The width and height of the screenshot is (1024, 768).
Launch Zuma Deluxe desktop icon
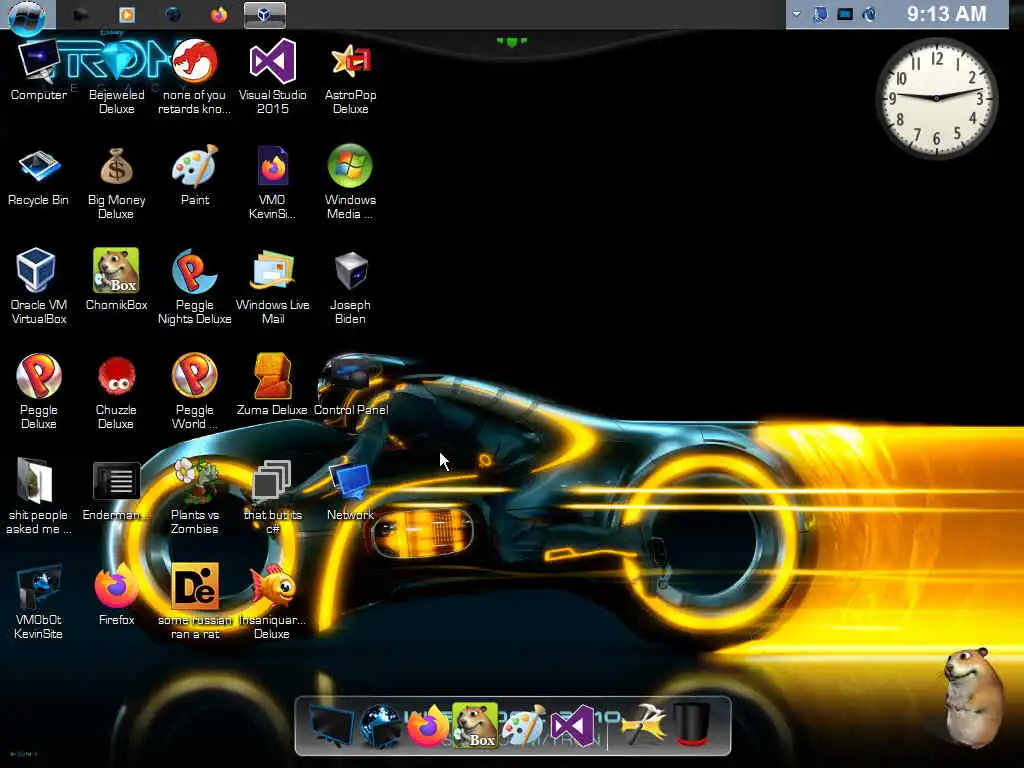(272, 385)
